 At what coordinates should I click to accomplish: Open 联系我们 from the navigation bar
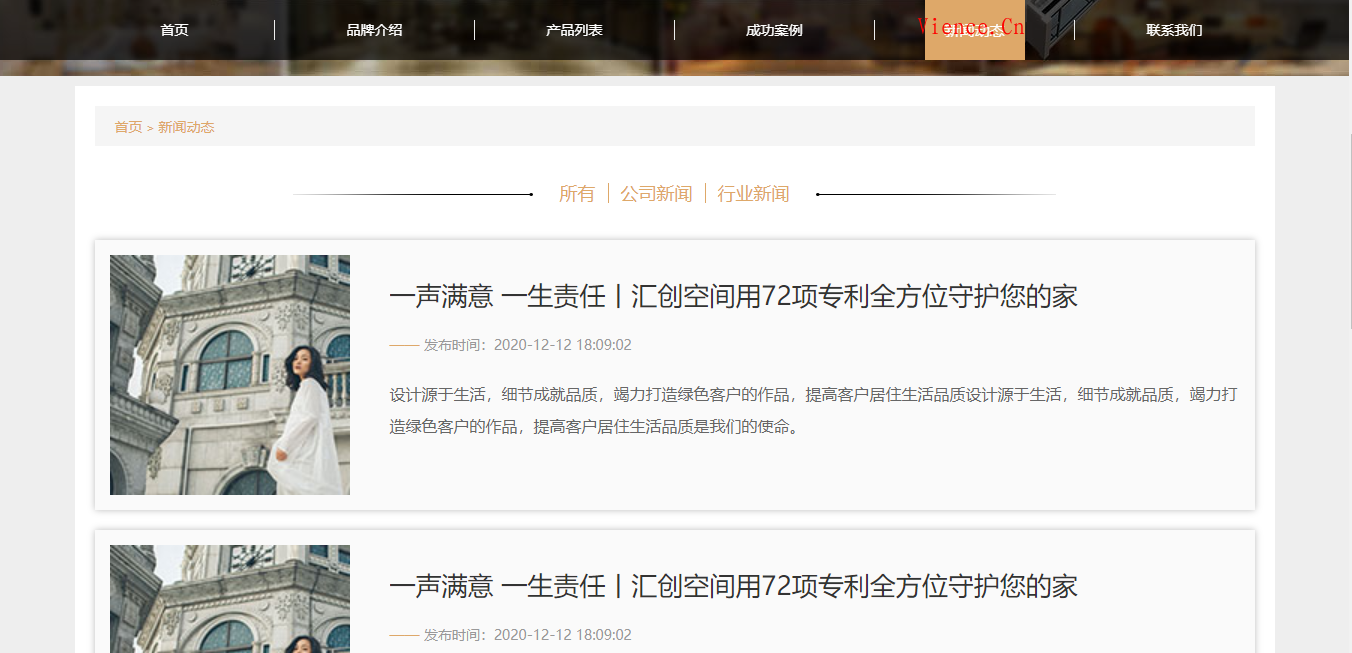click(x=1174, y=30)
